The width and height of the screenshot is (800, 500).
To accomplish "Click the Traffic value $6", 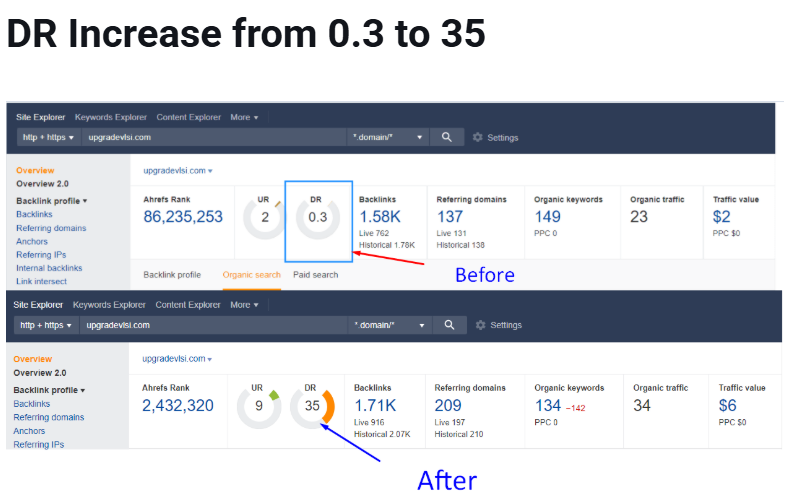I will [728, 406].
